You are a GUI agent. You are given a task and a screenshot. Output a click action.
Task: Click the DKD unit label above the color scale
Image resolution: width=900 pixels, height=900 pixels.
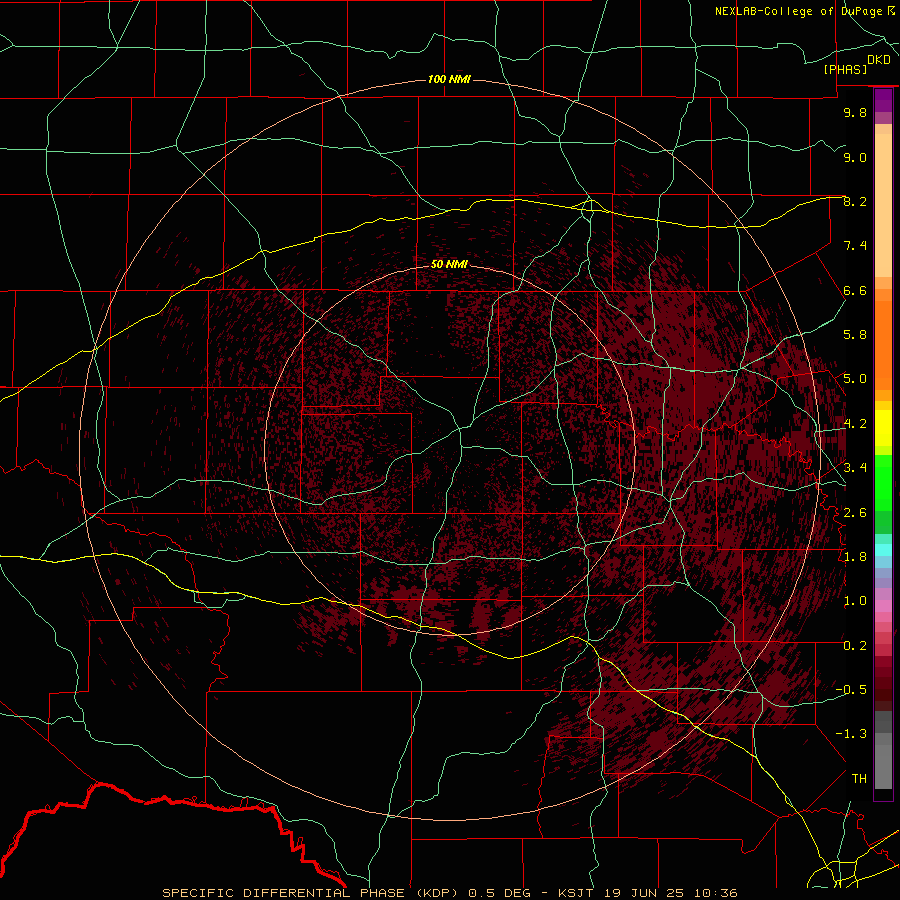click(x=879, y=60)
